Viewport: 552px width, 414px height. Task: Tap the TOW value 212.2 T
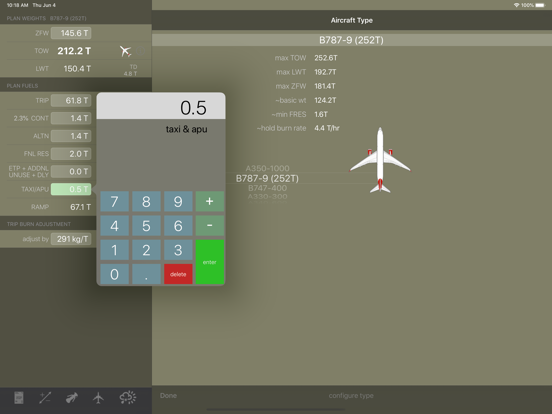(x=74, y=51)
